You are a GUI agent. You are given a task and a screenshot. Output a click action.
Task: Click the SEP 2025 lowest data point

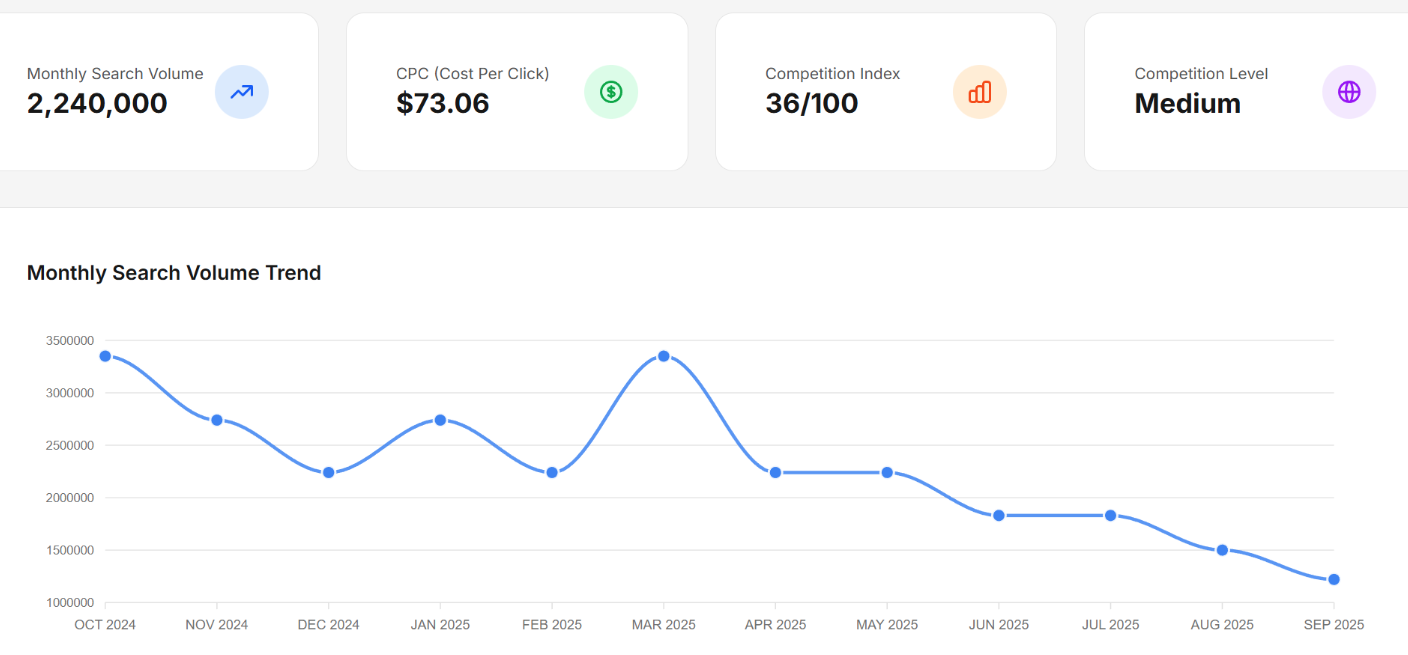click(x=1333, y=579)
